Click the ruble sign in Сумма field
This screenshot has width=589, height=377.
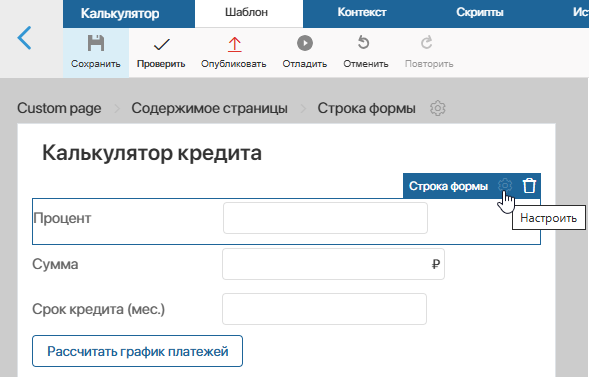(436, 264)
